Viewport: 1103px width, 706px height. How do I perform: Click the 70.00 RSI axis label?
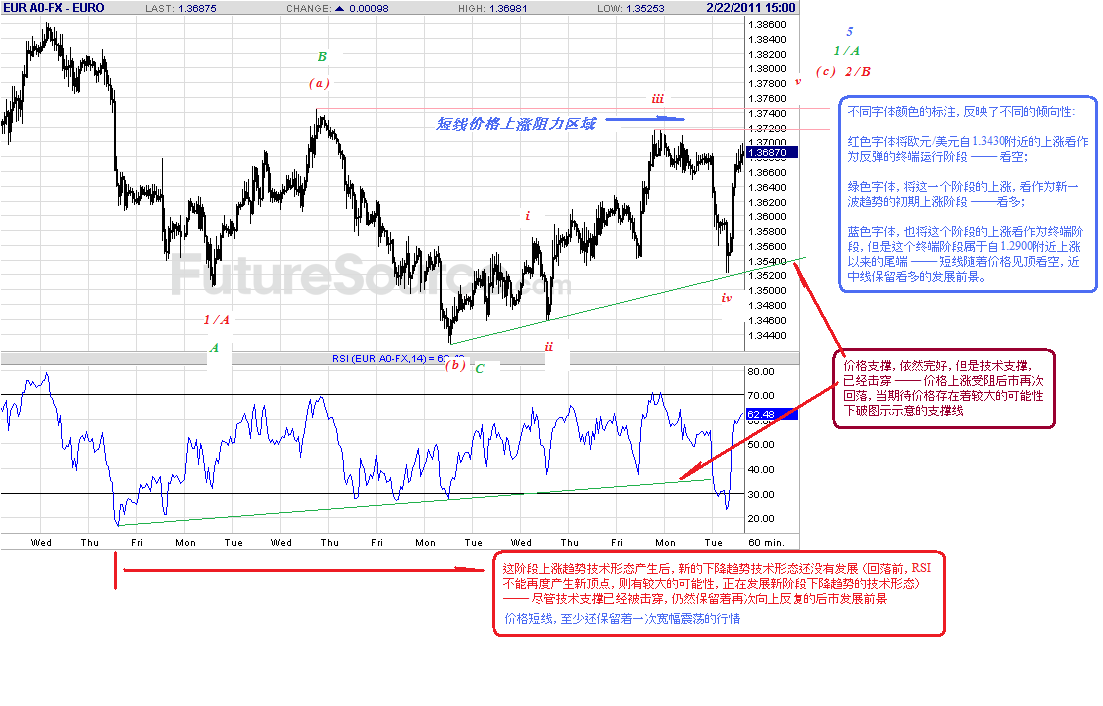click(761, 395)
